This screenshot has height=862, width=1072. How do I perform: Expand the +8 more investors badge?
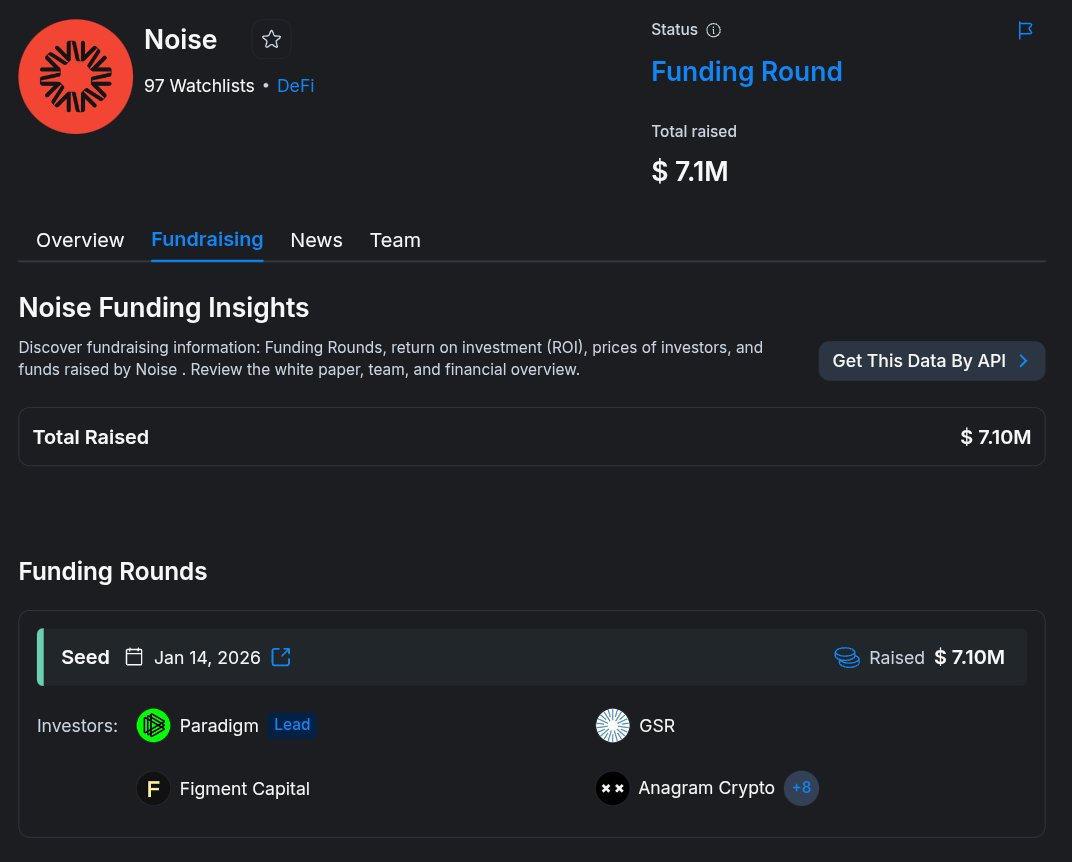click(x=801, y=788)
